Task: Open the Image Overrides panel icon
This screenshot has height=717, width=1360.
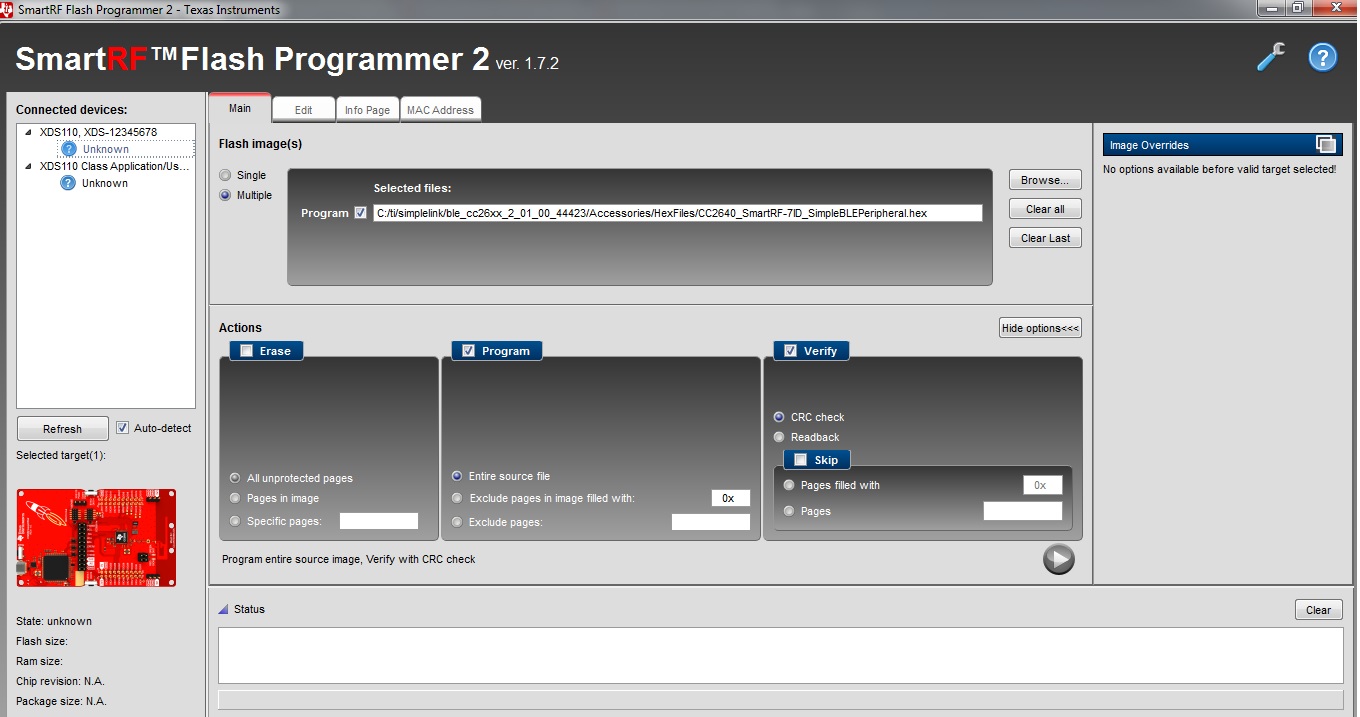Action: [1327, 144]
